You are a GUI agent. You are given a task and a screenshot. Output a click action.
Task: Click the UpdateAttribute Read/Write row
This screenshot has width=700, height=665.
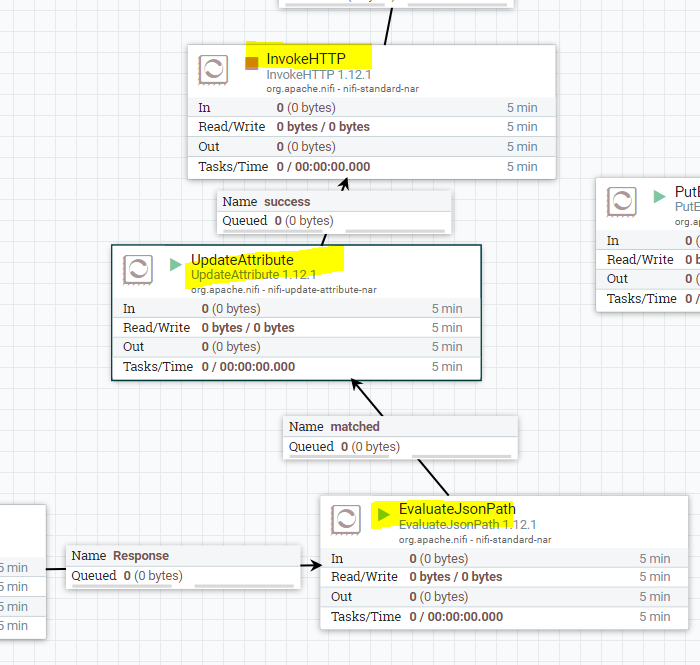pos(296,328)
